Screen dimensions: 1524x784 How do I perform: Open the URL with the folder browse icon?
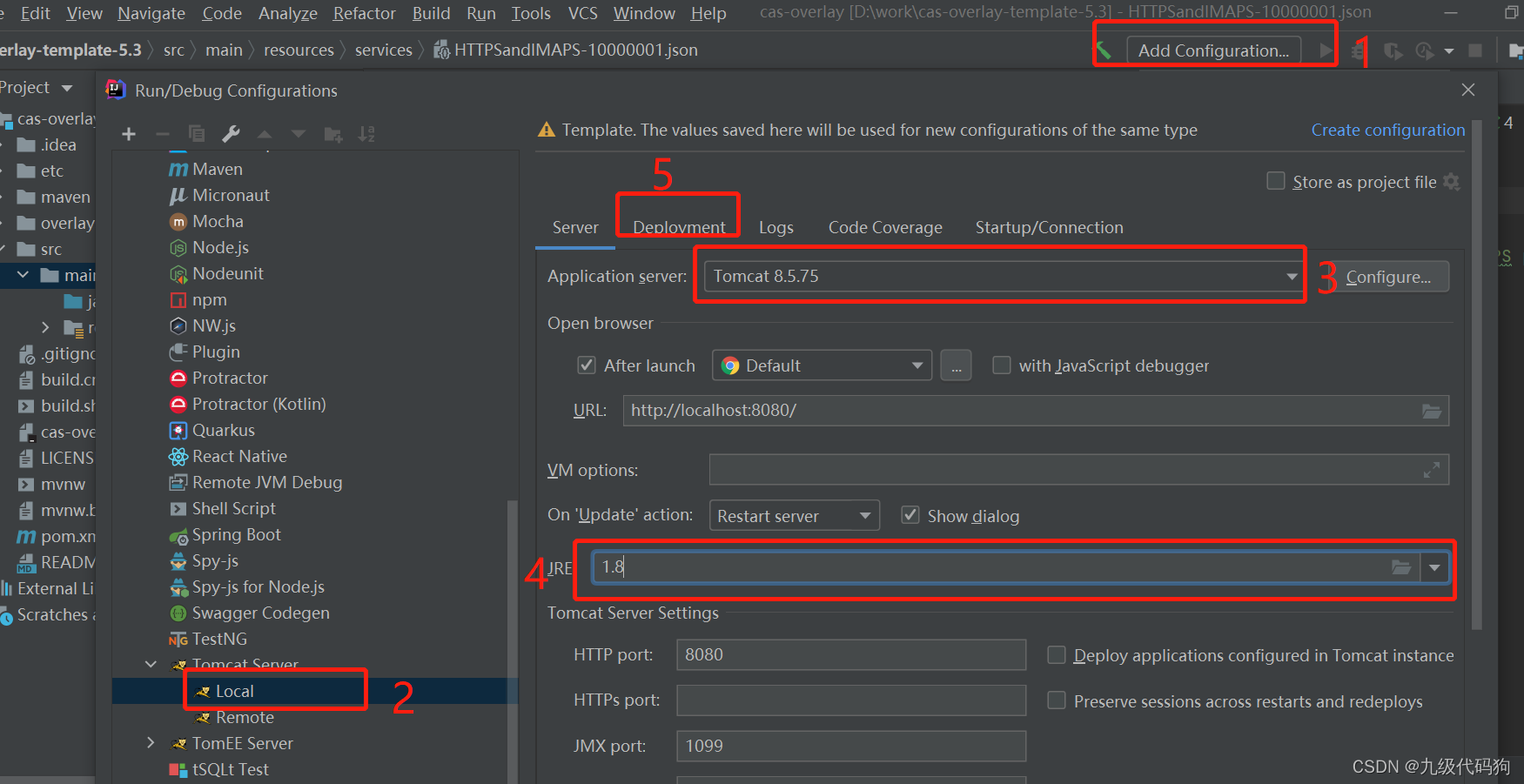click(1432, 410)
